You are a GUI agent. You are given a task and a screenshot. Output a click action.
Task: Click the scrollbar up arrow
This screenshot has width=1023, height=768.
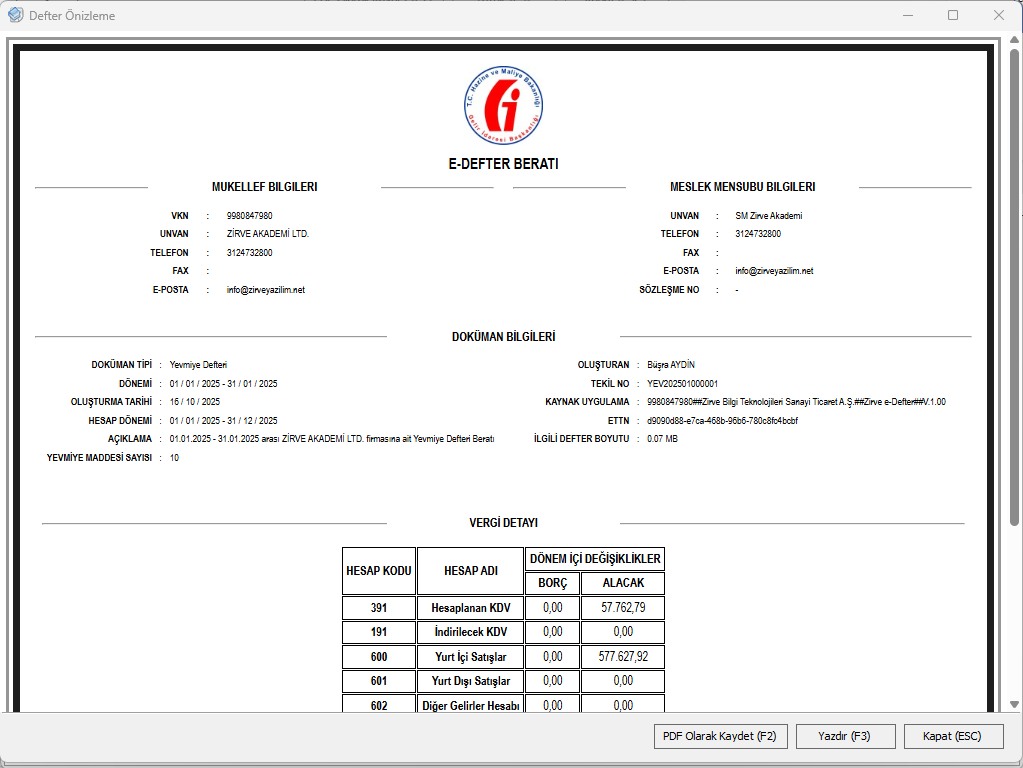coord(1014,40)
